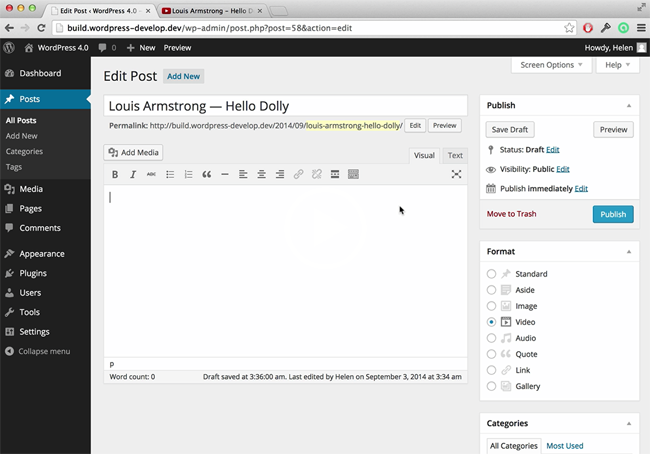
Task: Select the Standard post format
Action: [491, 274]
